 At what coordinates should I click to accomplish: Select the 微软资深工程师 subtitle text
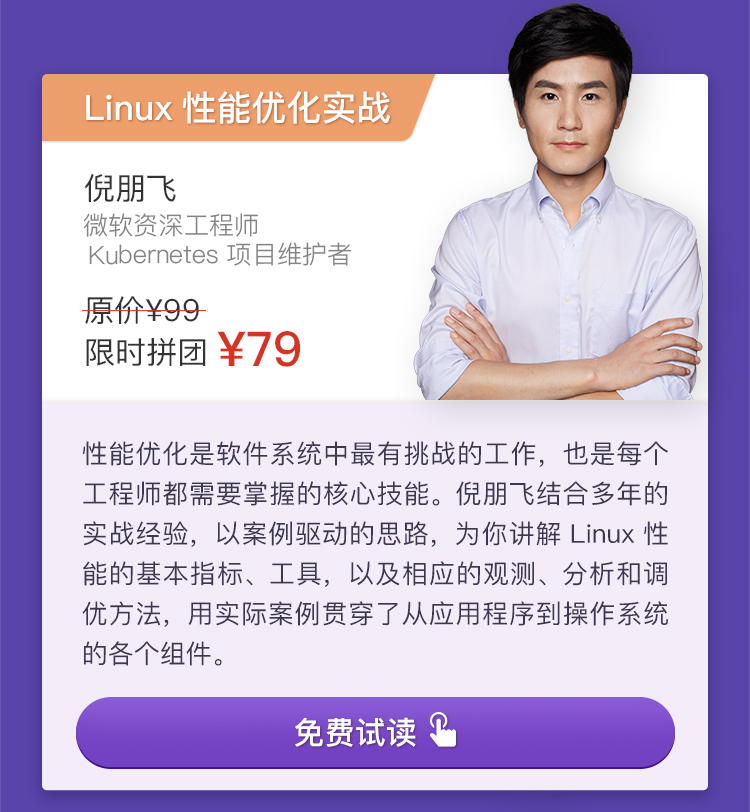(171, 225)
